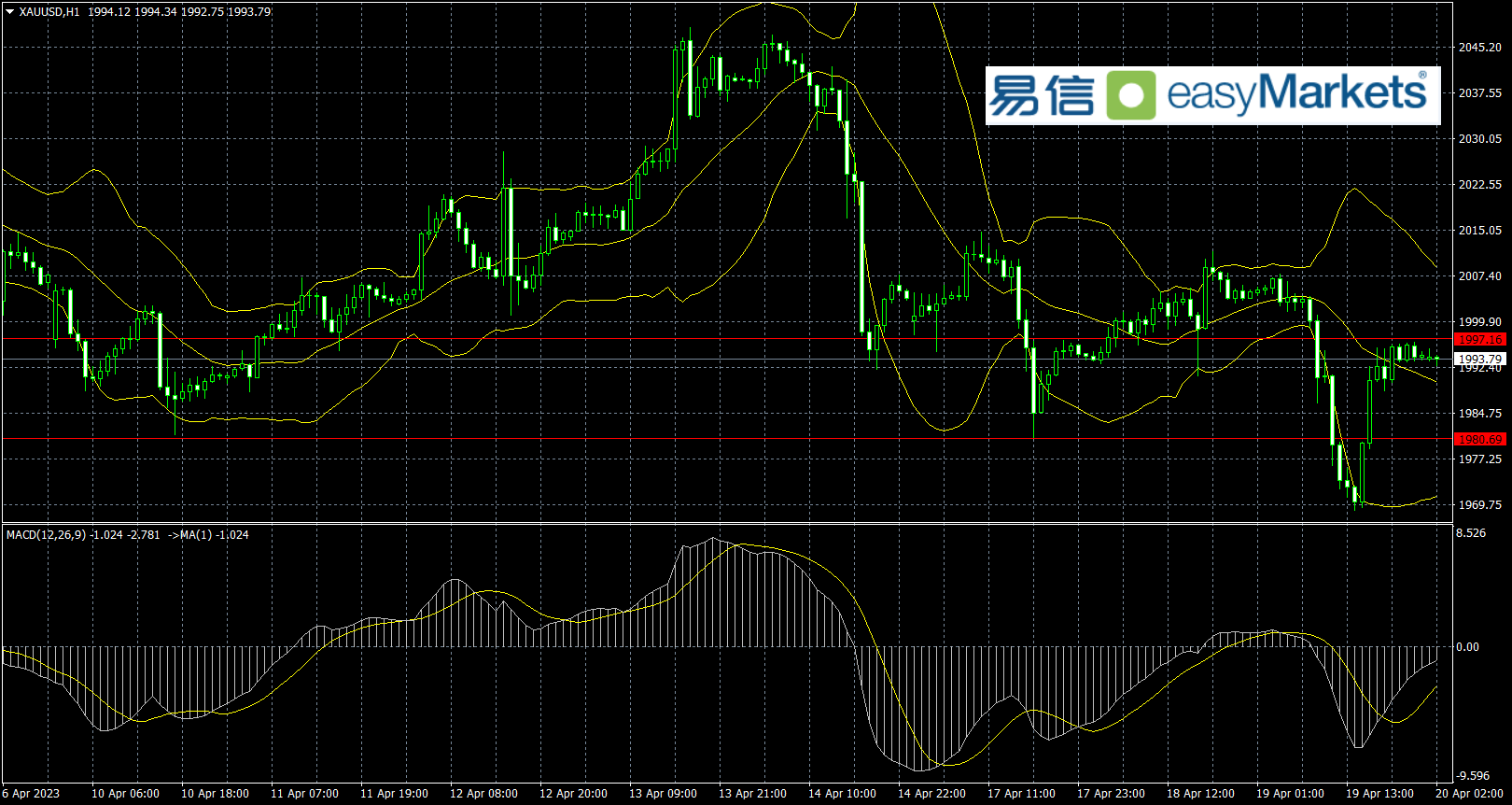Click the MACD scale value 8.526
The height and width of the screenshot is (805, 1512).
1471,533
